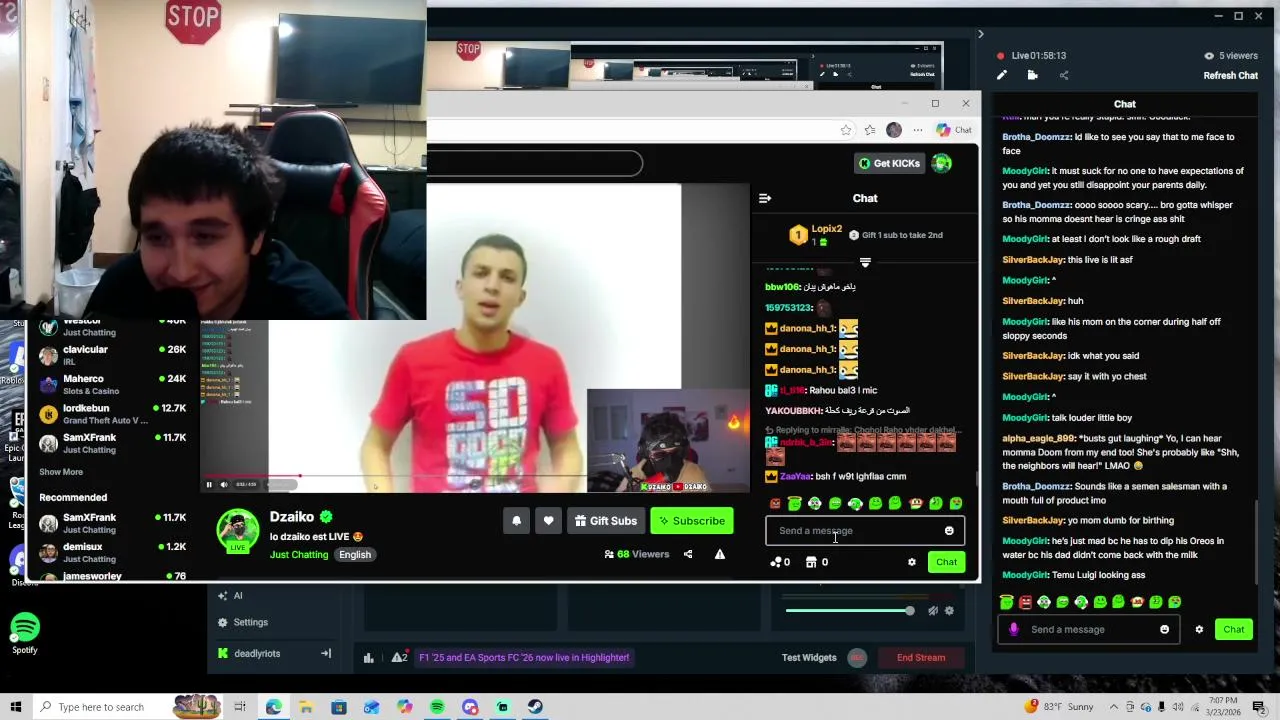Toggle mute icon beside mixer slider

click(932, 611)
